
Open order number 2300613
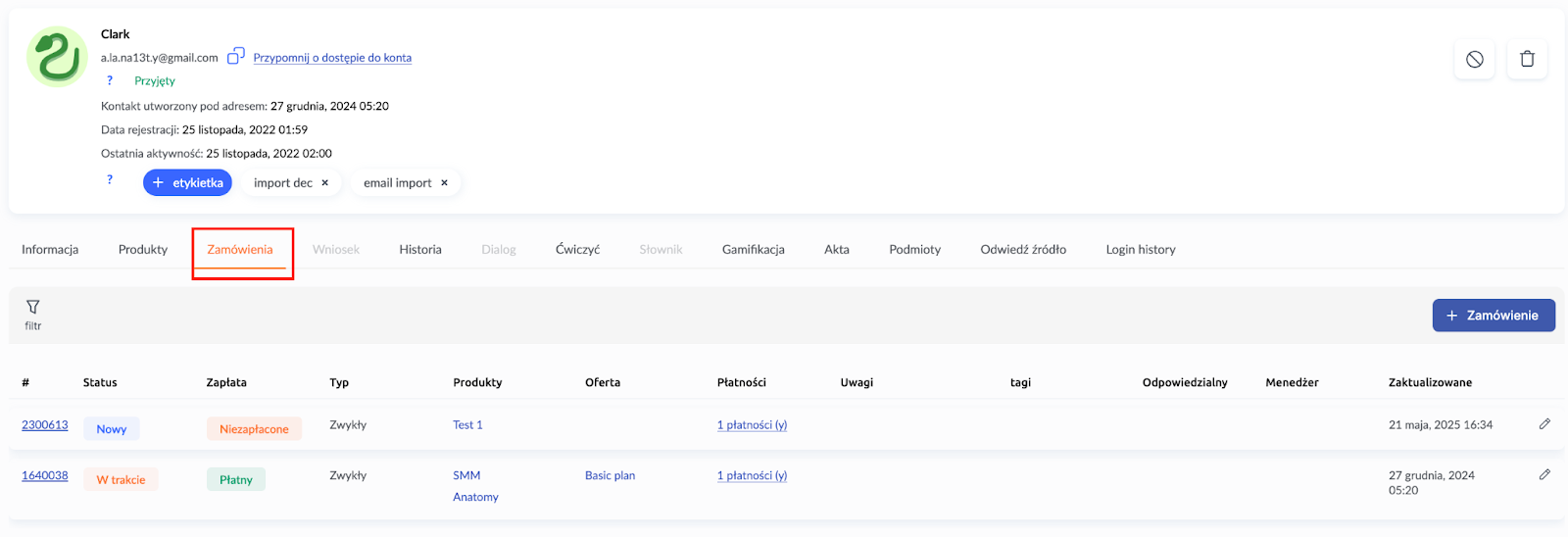point(45,425)
